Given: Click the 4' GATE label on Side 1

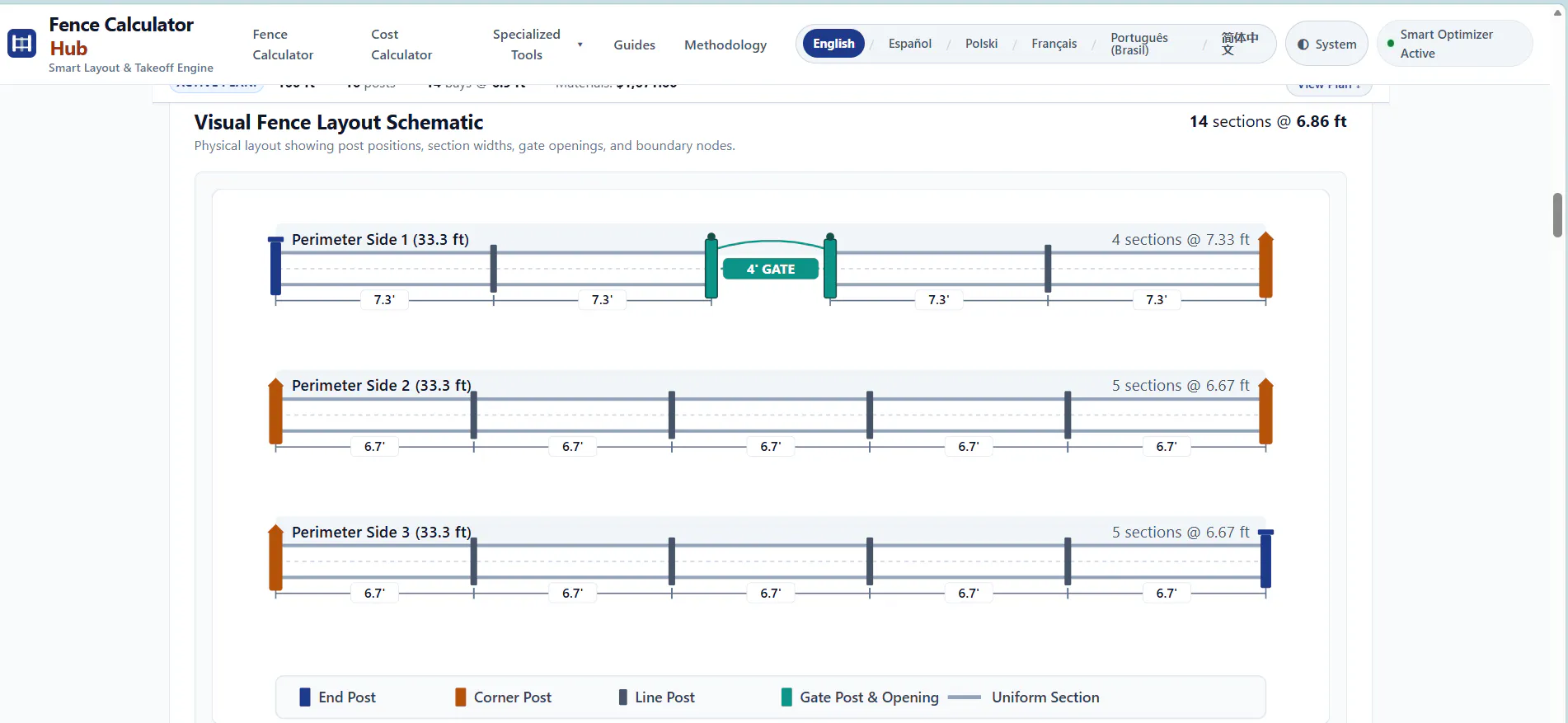Looking at the screenshot, I should click(x=771, y=269).
